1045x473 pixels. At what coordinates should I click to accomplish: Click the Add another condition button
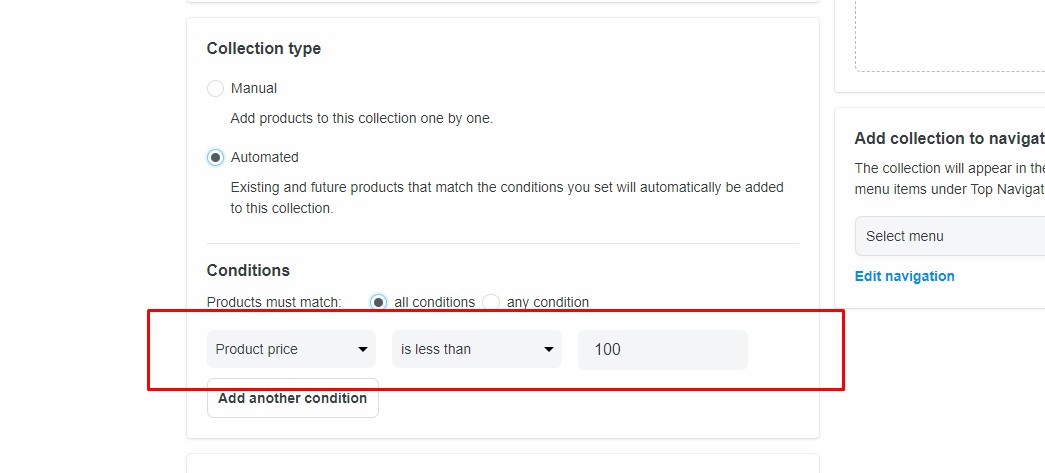pos(292,398)
